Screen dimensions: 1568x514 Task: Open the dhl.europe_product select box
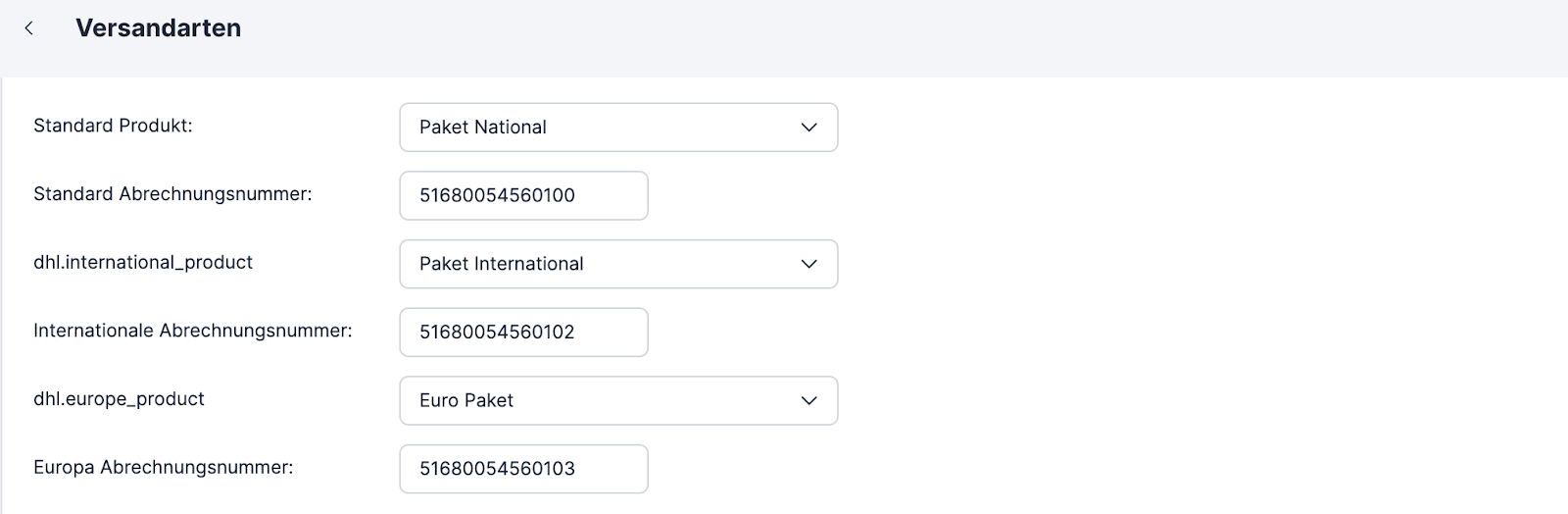[618, 400]
